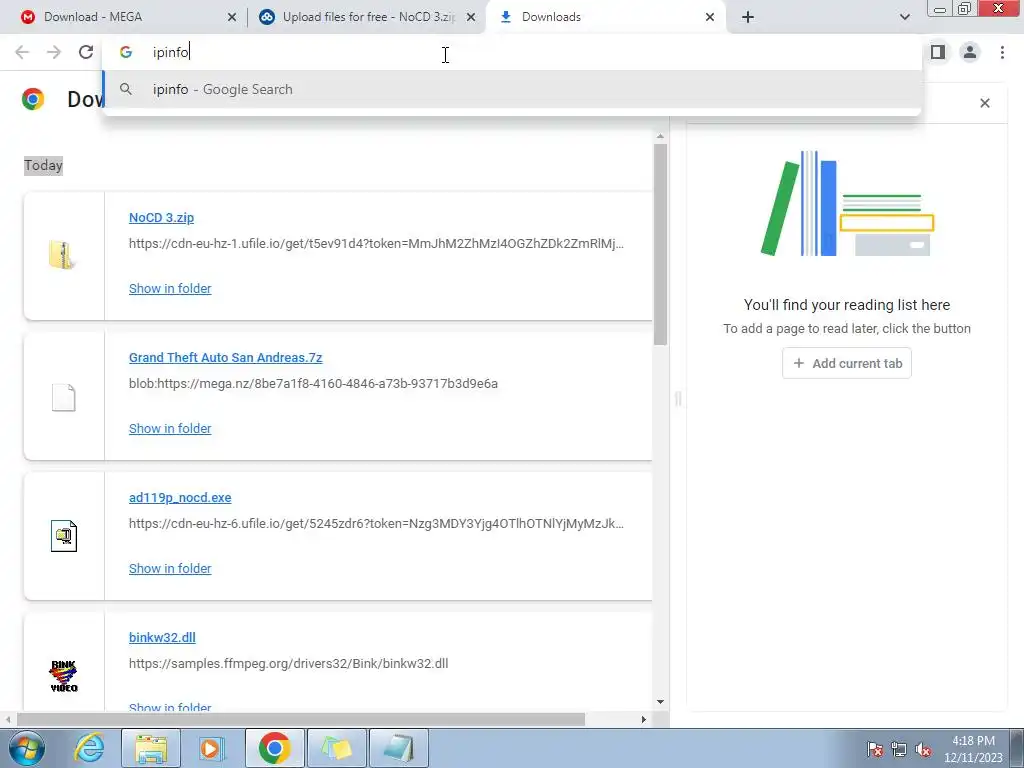Click the ufile.io source URL for NoCD 3.zip
Image resolution: width=1024 pixels, height=768 pixels.
[x=376, y=244]
